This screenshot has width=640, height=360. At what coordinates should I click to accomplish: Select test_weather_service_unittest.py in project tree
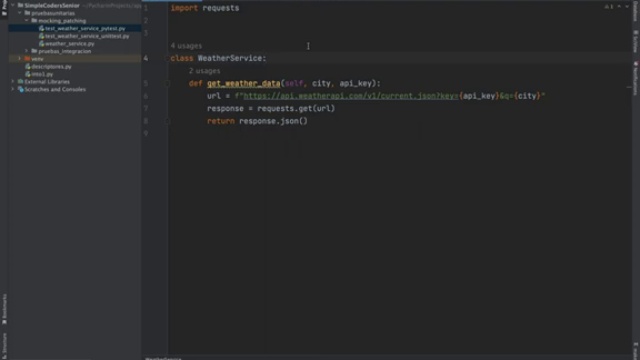tap(75, 36)
